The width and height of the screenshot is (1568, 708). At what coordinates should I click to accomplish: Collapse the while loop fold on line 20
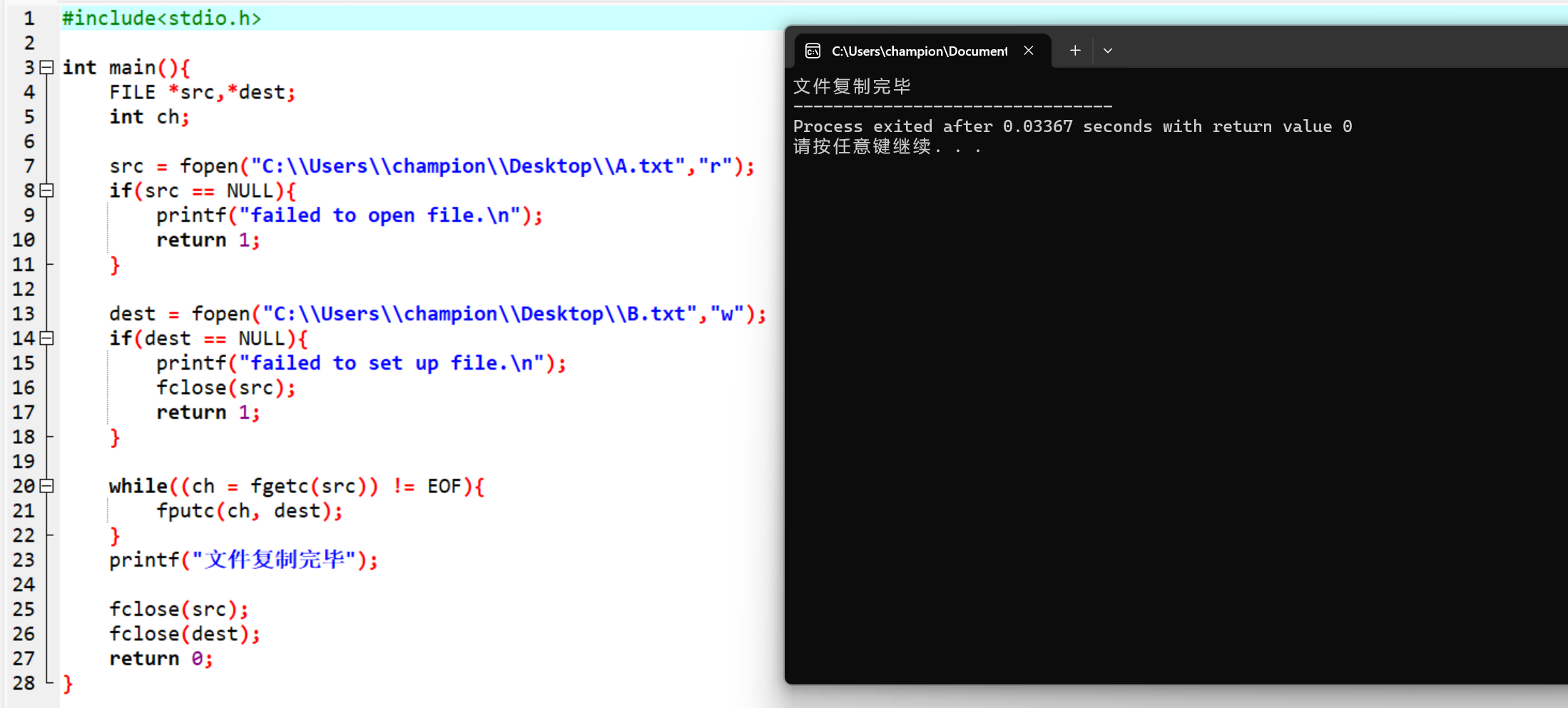pos(47,486)
